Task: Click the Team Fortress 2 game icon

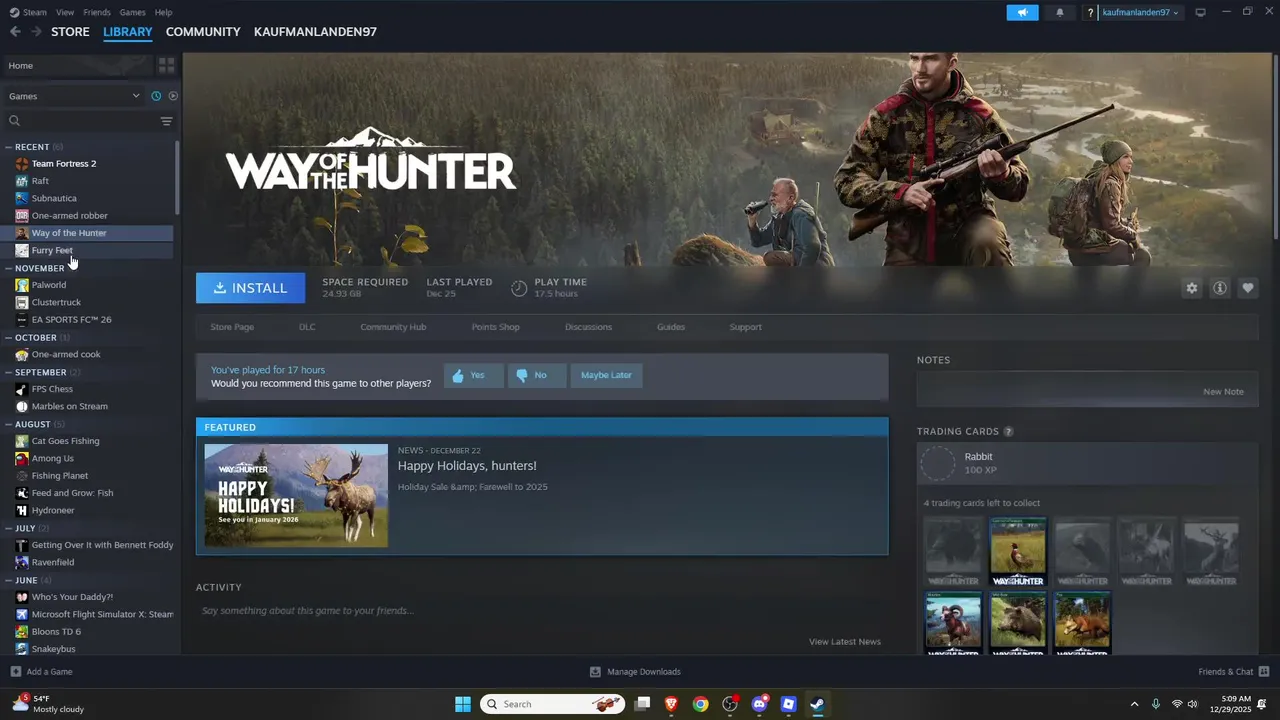Action: coord(22,164)
